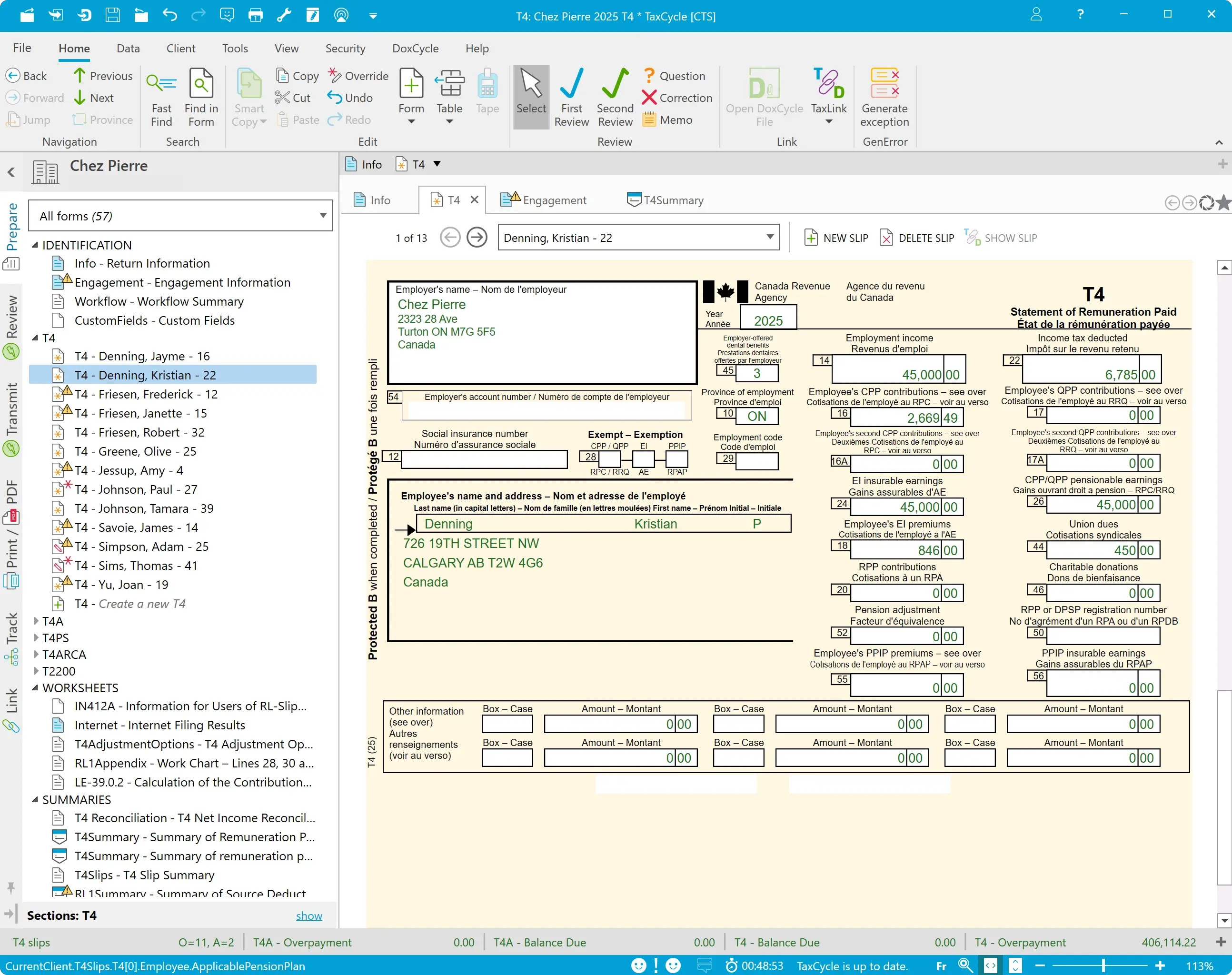
Task: Click the show sections link
Action: [x=309, y=915]
